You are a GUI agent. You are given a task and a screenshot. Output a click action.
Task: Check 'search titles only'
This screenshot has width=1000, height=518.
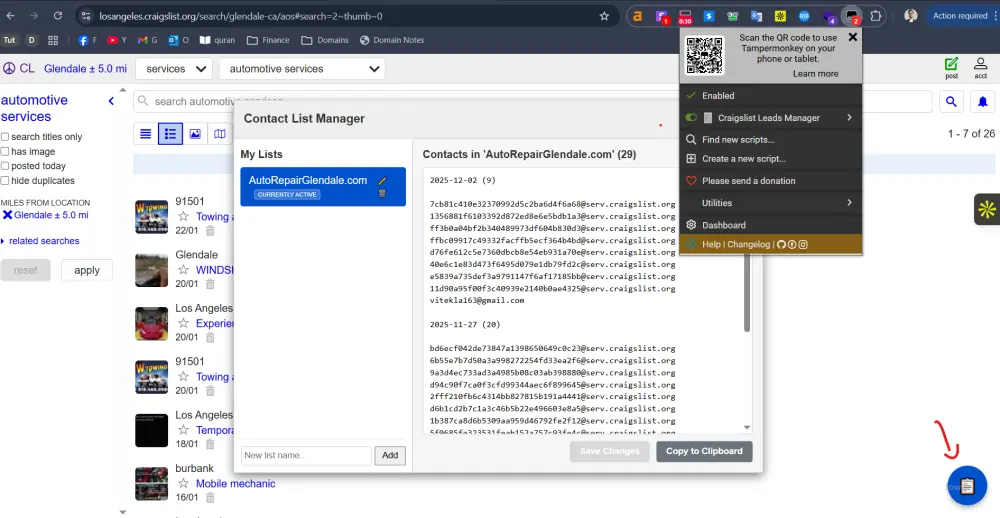(x=5, y=137)
